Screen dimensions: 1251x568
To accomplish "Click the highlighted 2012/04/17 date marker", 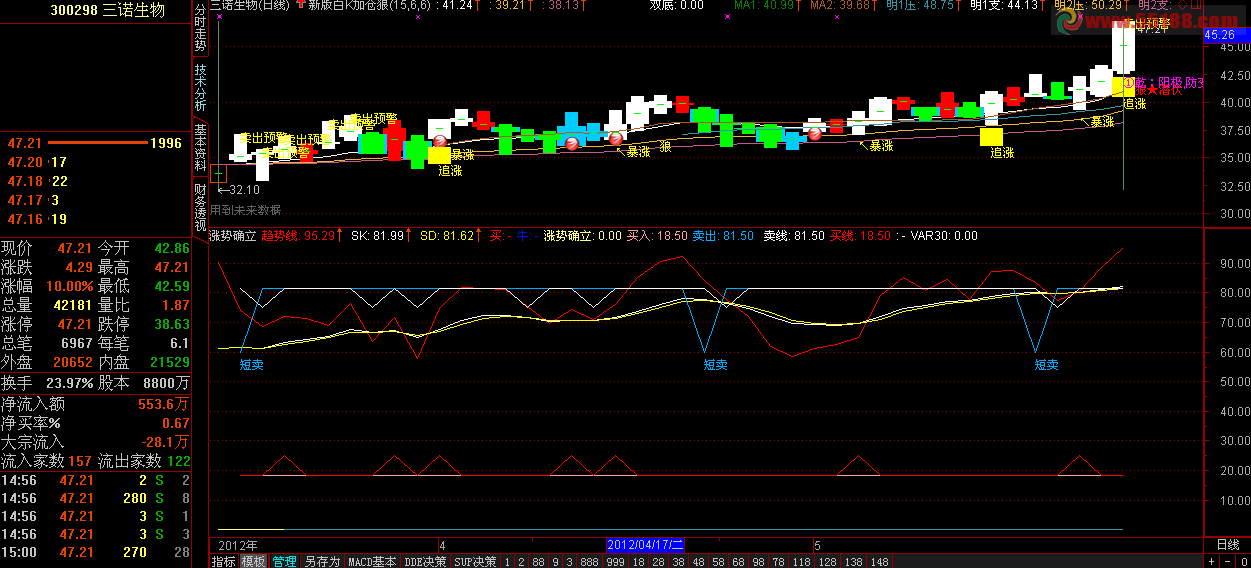I will pyautogui.click(x=645, y=545).
